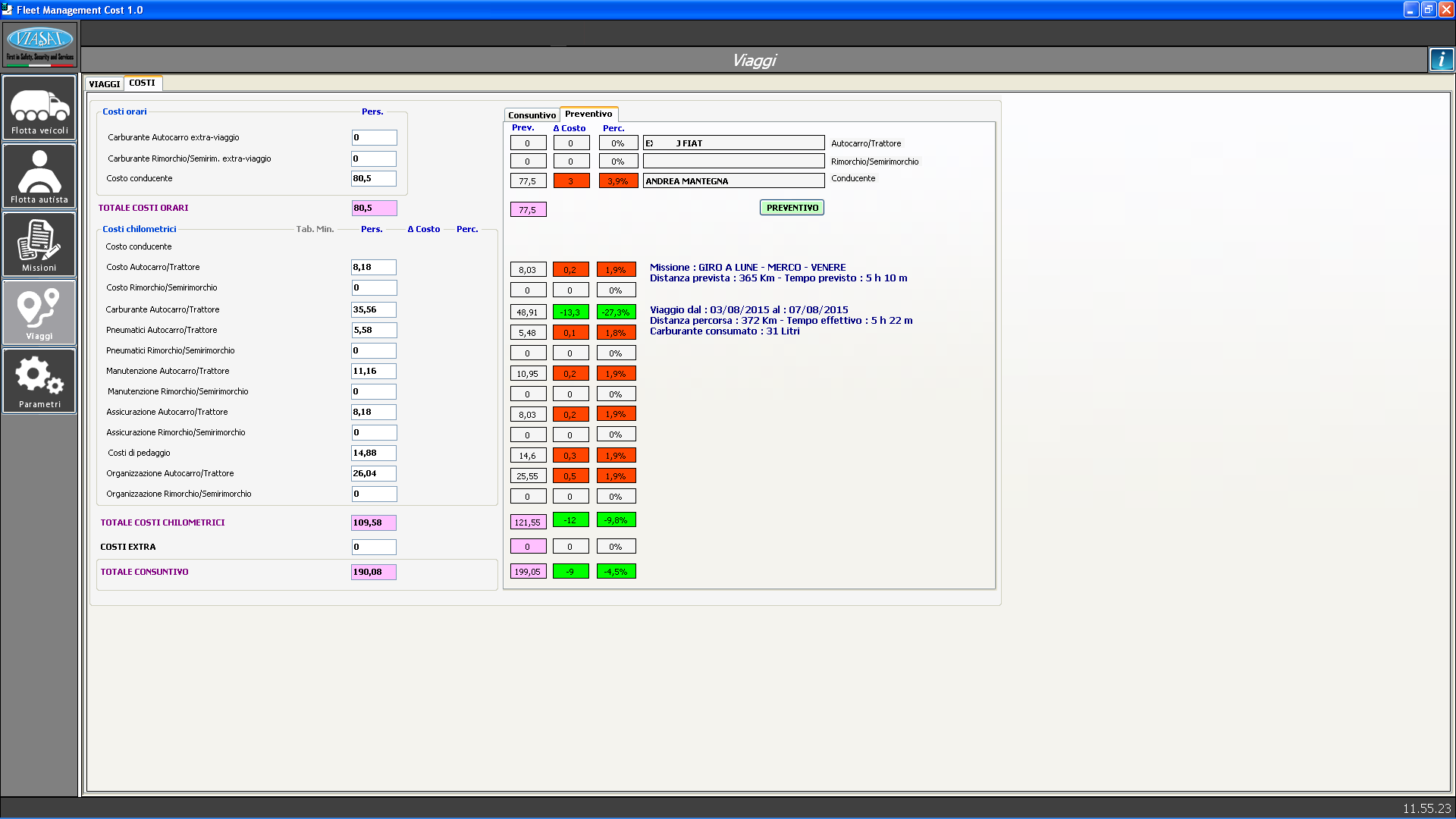This screenshot has width=1456, height=819.
Task: Click Totale costi chilometrici field 109,58
Action: click(374, 522)
